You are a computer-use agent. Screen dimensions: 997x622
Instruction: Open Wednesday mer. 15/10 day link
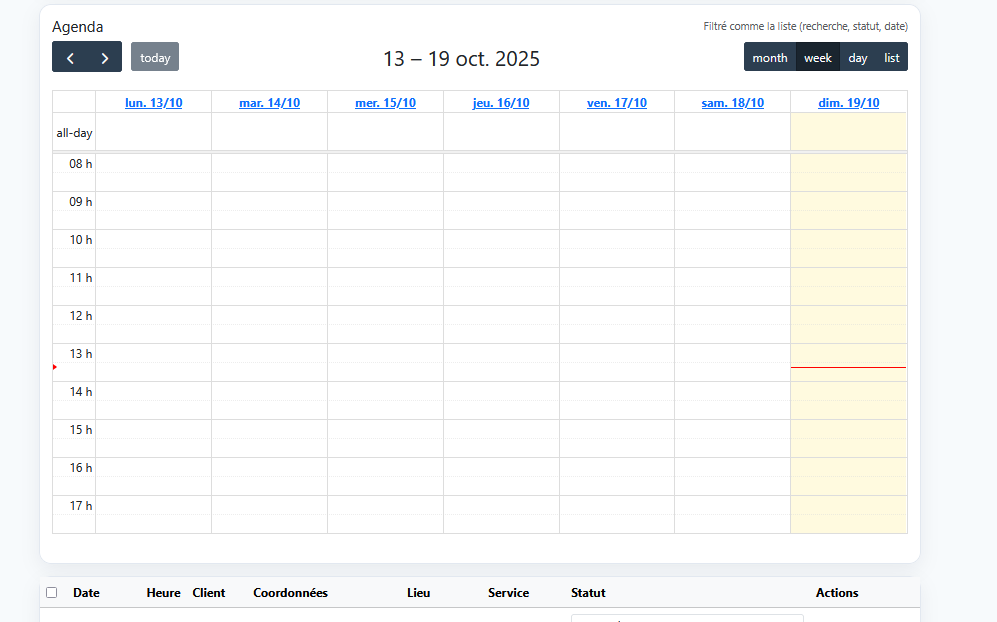point(385,103)
